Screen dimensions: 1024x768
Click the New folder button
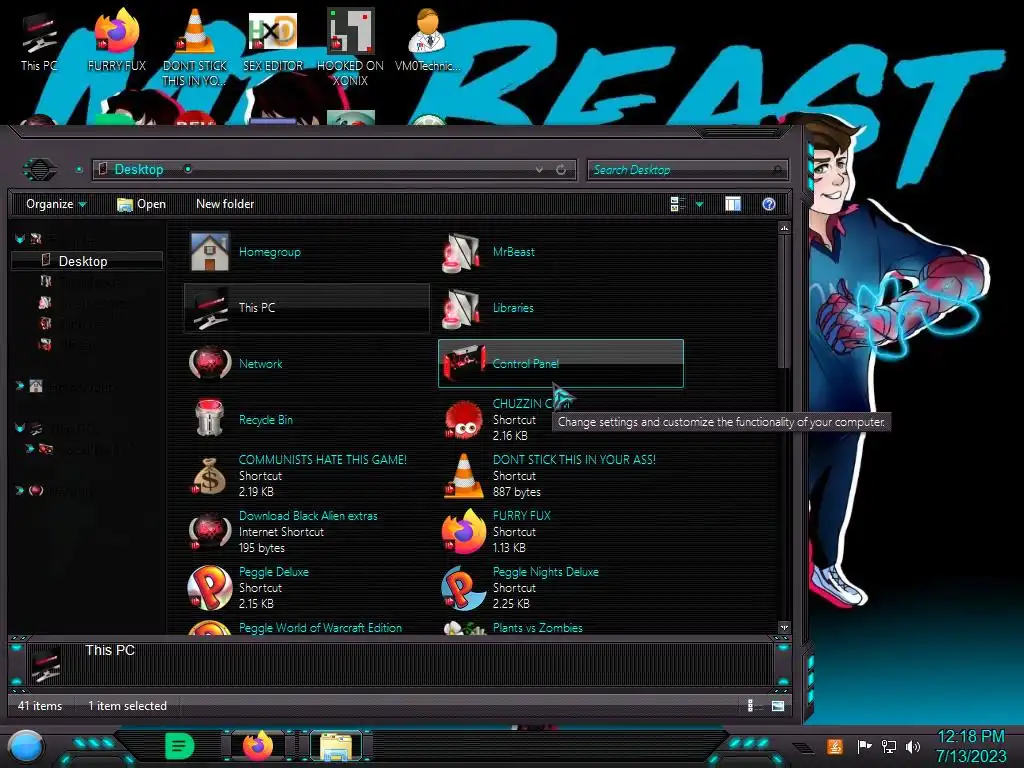(225, 204)
